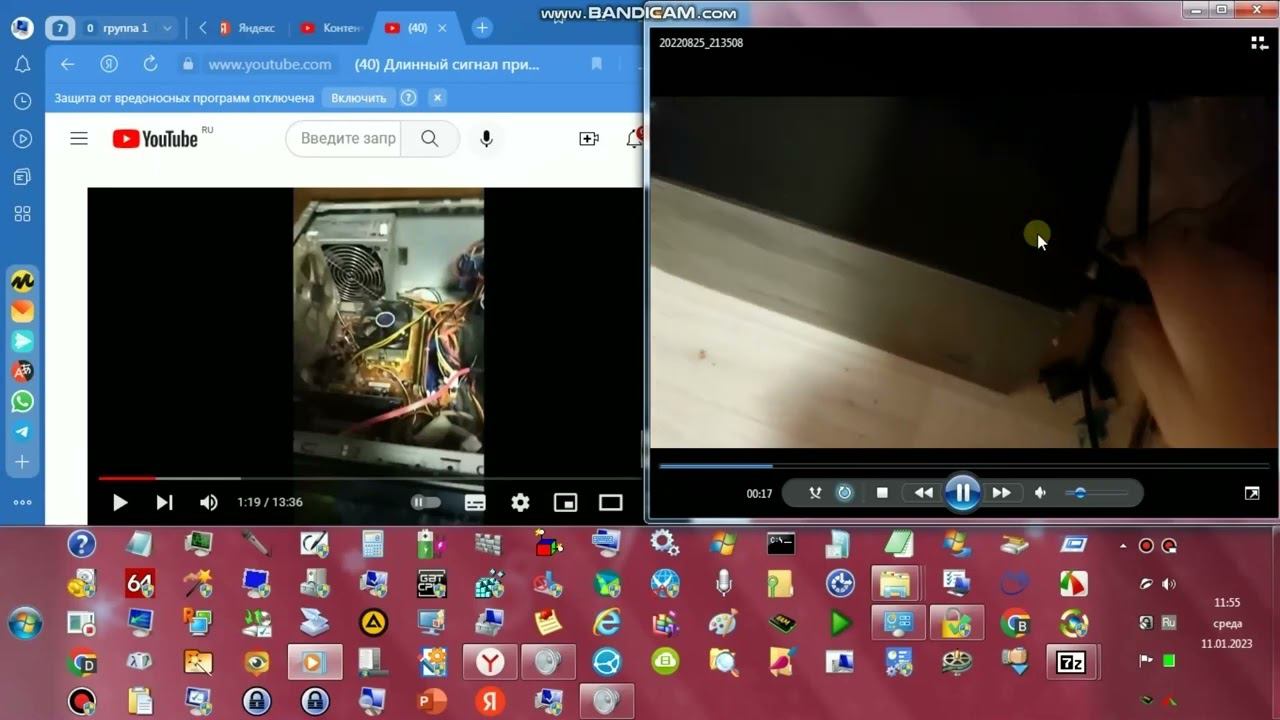Expand the группа 1 tab group dropdown
Screen dimensions: 1280x720
pos(167,28)
